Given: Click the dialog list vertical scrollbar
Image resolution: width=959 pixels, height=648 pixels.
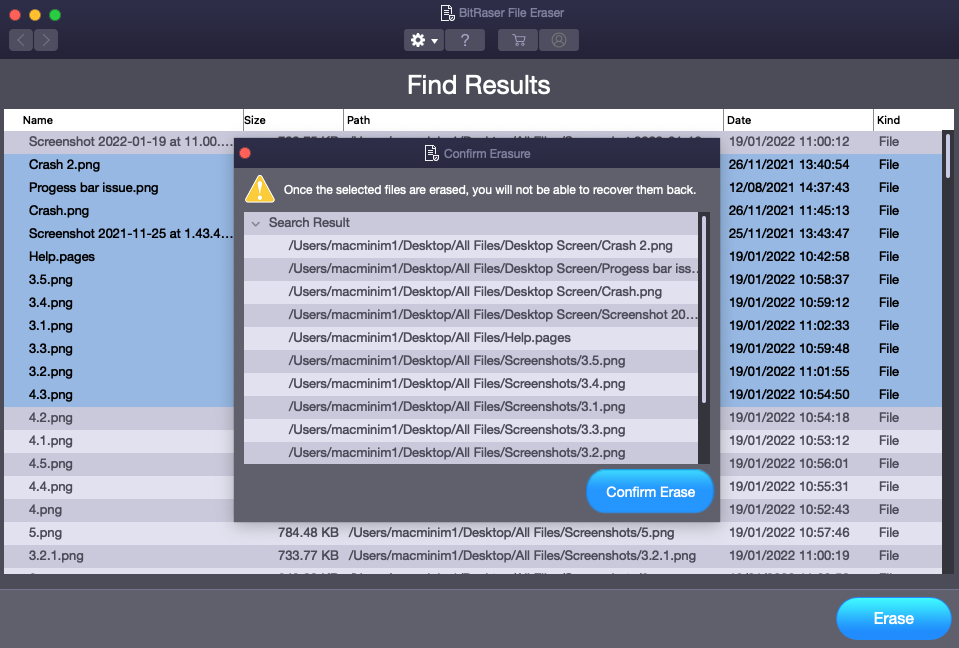Looking at the screenshot, I should (x=704, y=310).
